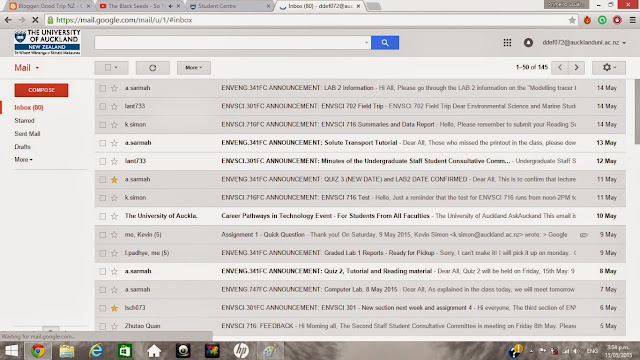Show hidden system tray icons arrow
640x360 pixels.
pos(531,351)
